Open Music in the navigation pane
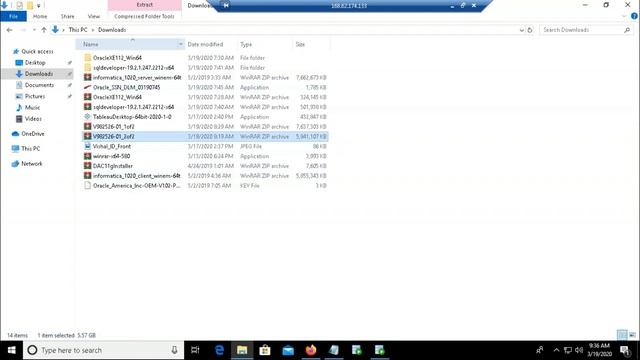The image size is (640, 360). tap(32, 107)
